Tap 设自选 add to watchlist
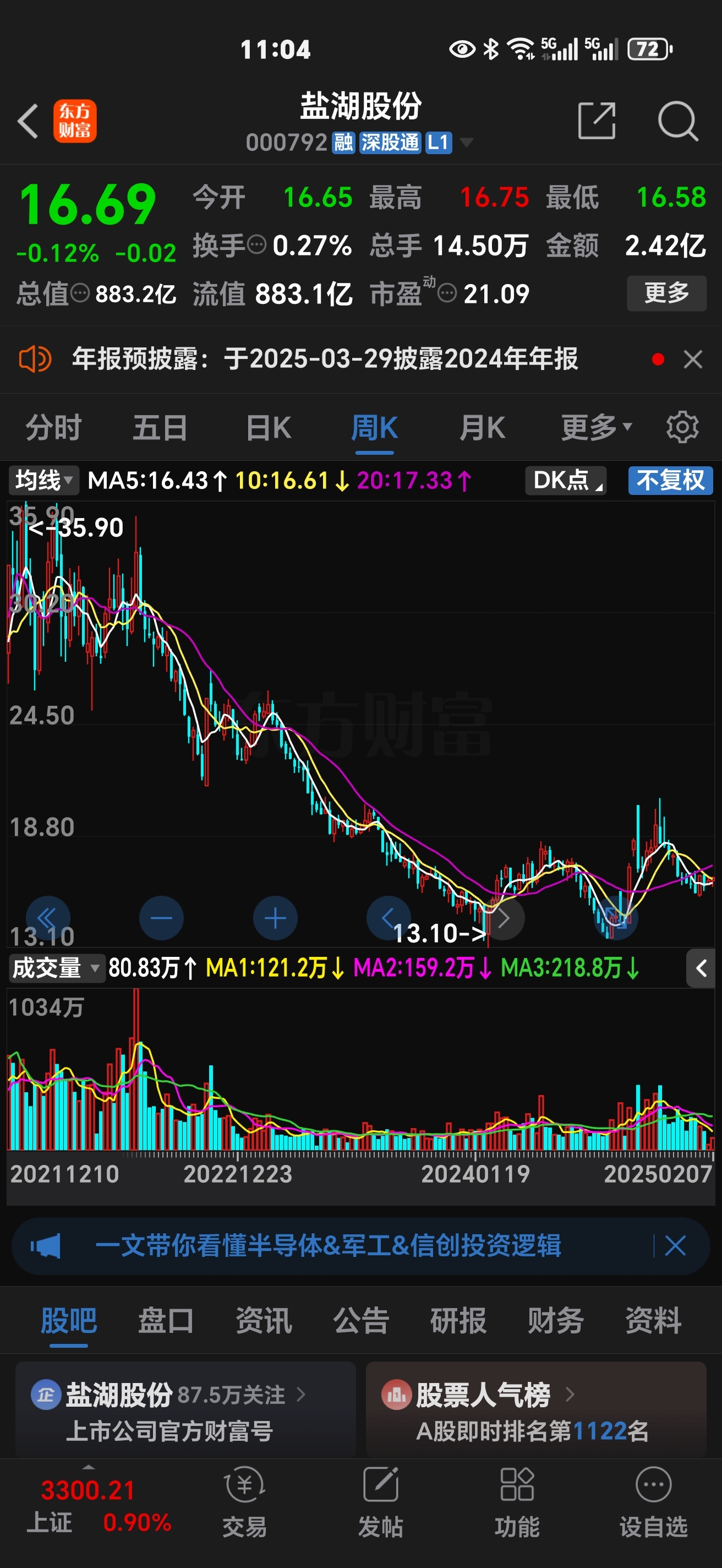 [x=654, y=1502]
